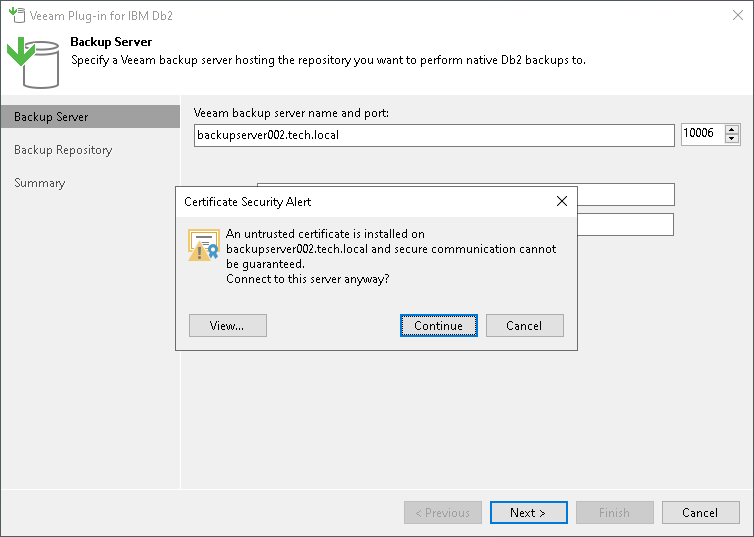Viewport: 754px width, 537px height.
Task: Select the Backup Server wizard step
Action: pyautogui.click(x=90, y=117)
